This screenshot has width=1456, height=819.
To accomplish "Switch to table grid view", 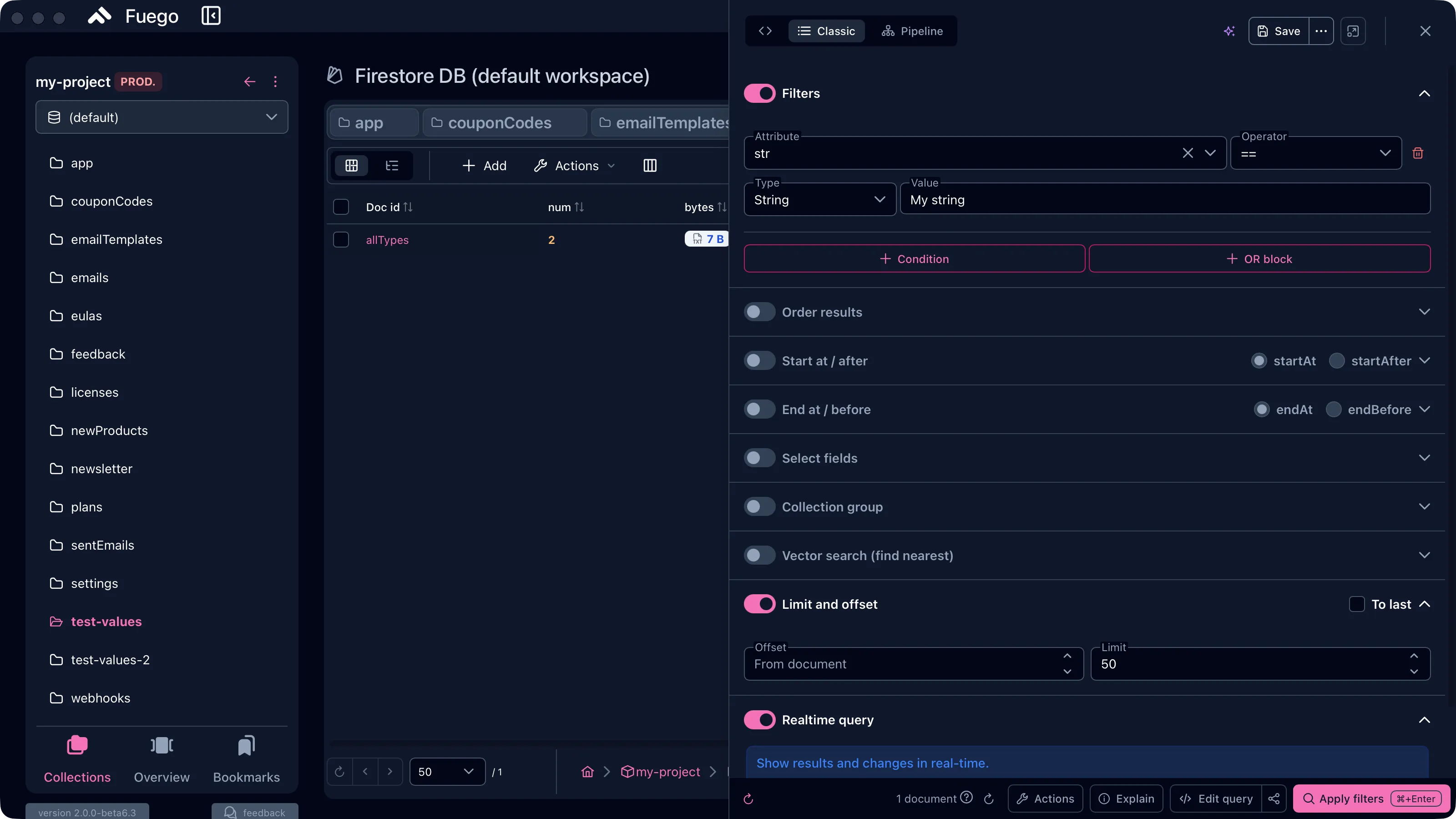I will [x=352, y=166].
